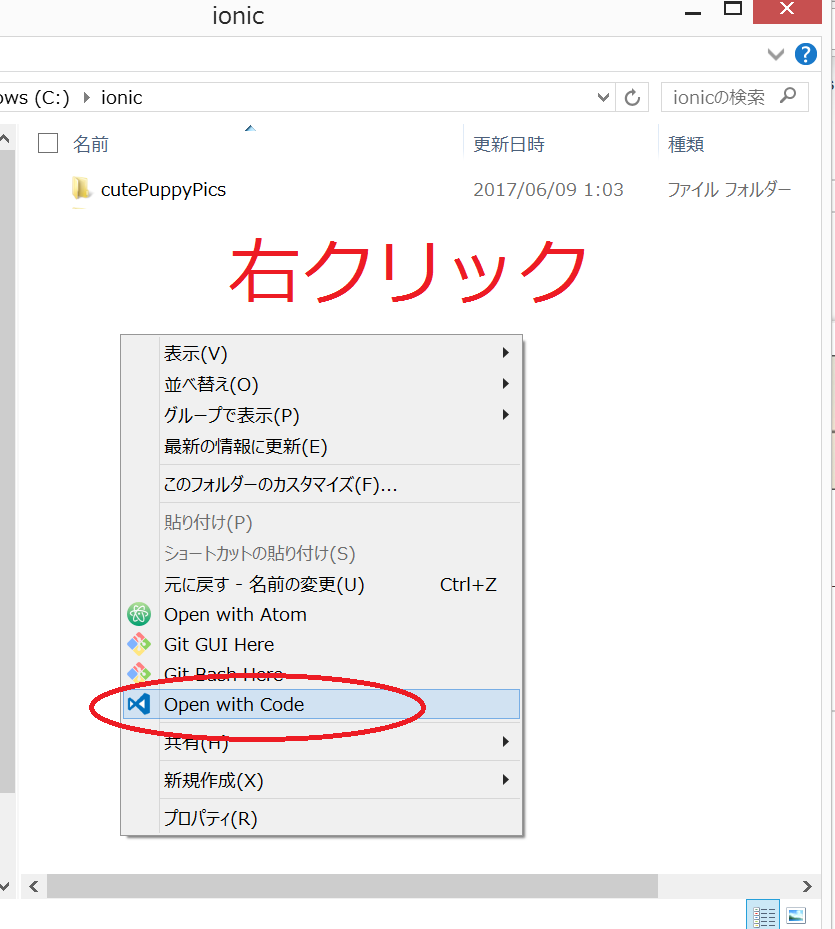The width and height of the screenshot is (835, 929).
Task: Select the Git Bash Here icon
Action: point(139,673)
